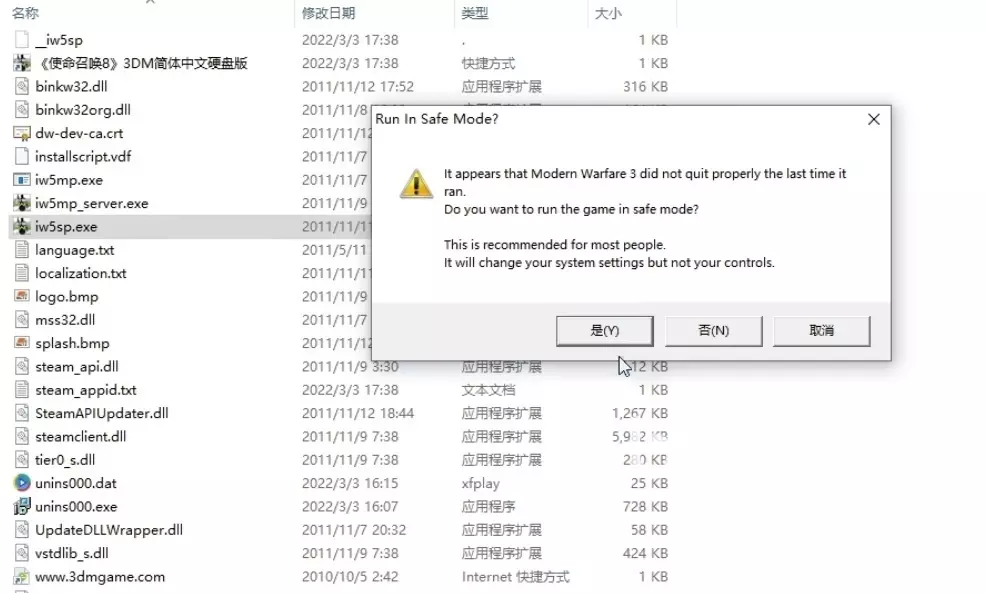Click the splash.bmp file icon
Screen dimensions: 985x593
(x=22, y=343)
